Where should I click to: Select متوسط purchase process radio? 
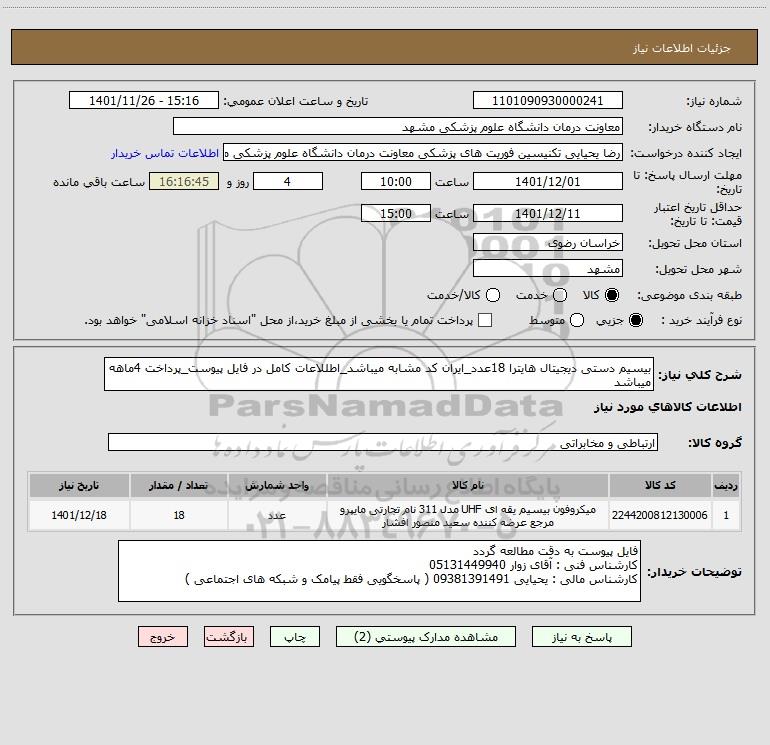577,320
